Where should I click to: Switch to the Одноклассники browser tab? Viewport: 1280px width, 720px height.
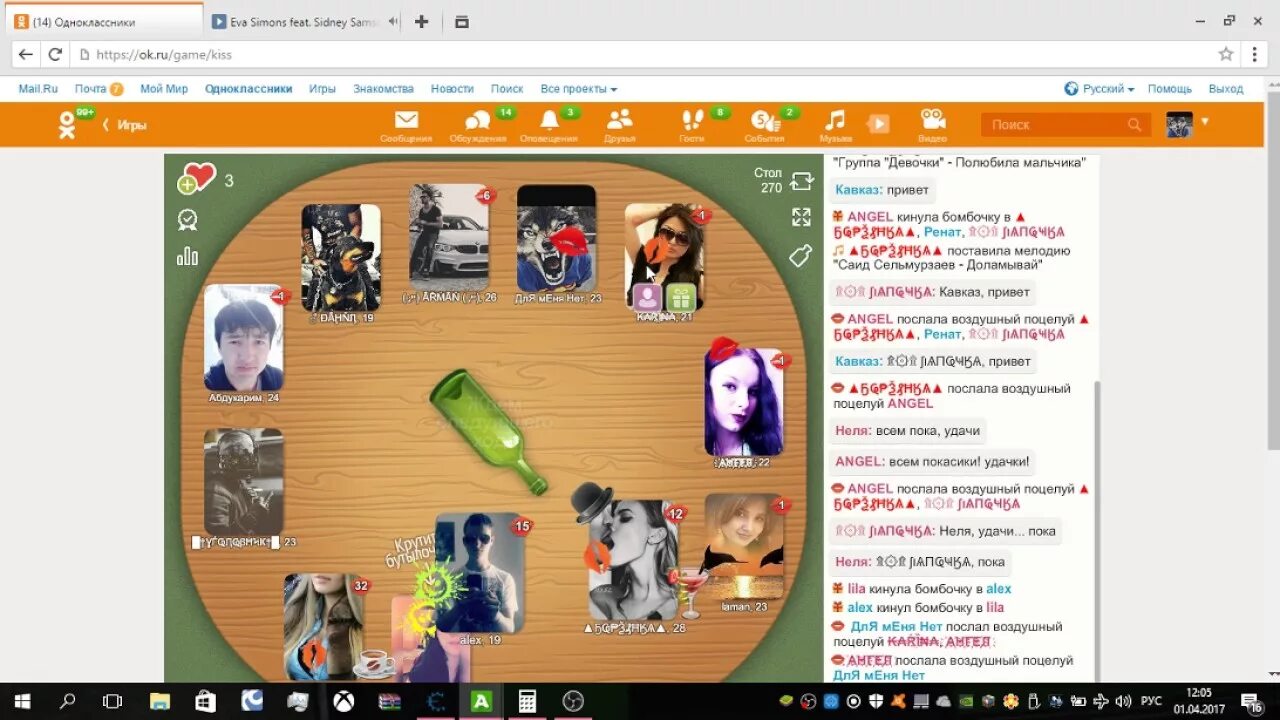(x=103, y=21)
